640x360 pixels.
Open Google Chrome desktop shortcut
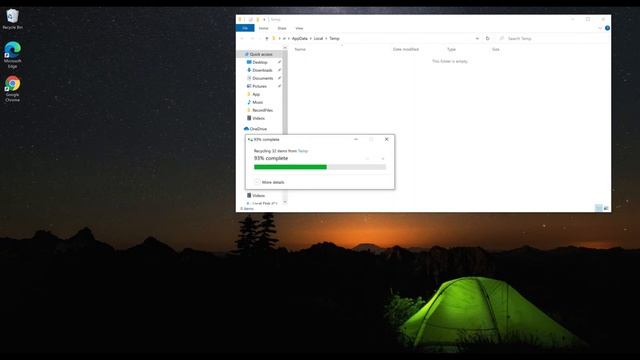pos(12,89)
